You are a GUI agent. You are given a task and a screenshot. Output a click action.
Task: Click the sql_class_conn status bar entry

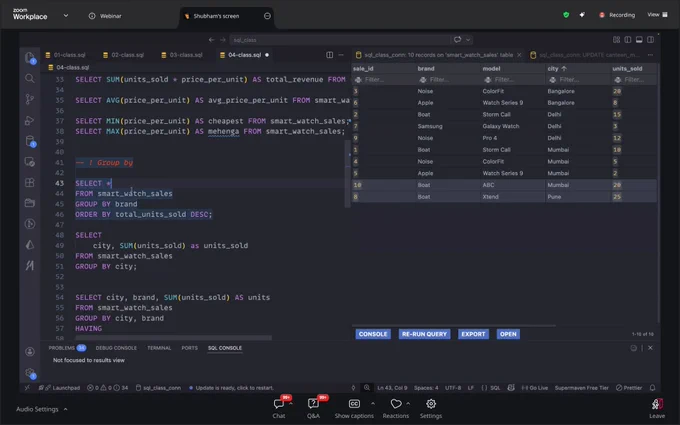[158, 388]
